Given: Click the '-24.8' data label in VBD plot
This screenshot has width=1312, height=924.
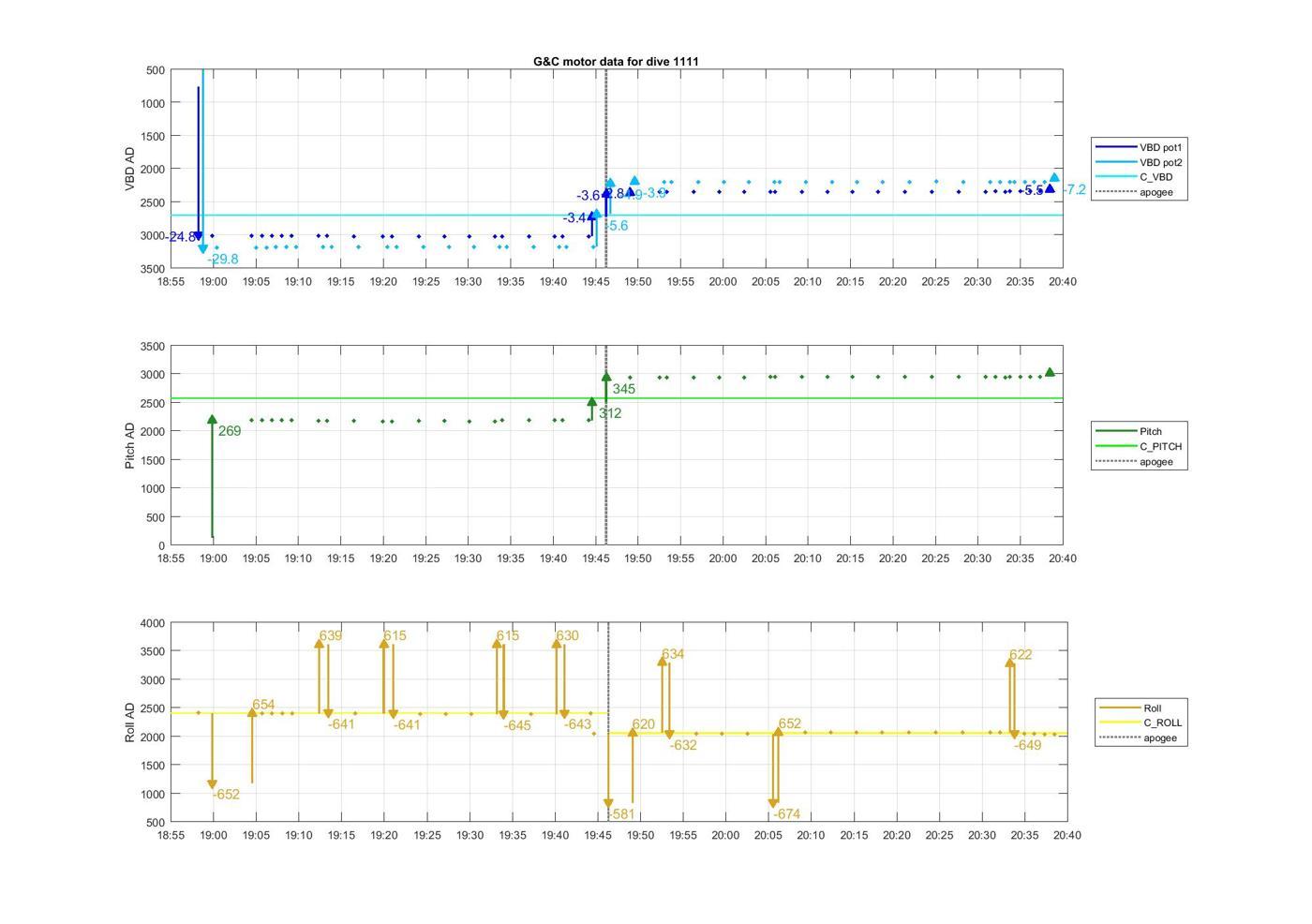Looking at the screenshot, I should pyautogui.click(x=182, y=237).
